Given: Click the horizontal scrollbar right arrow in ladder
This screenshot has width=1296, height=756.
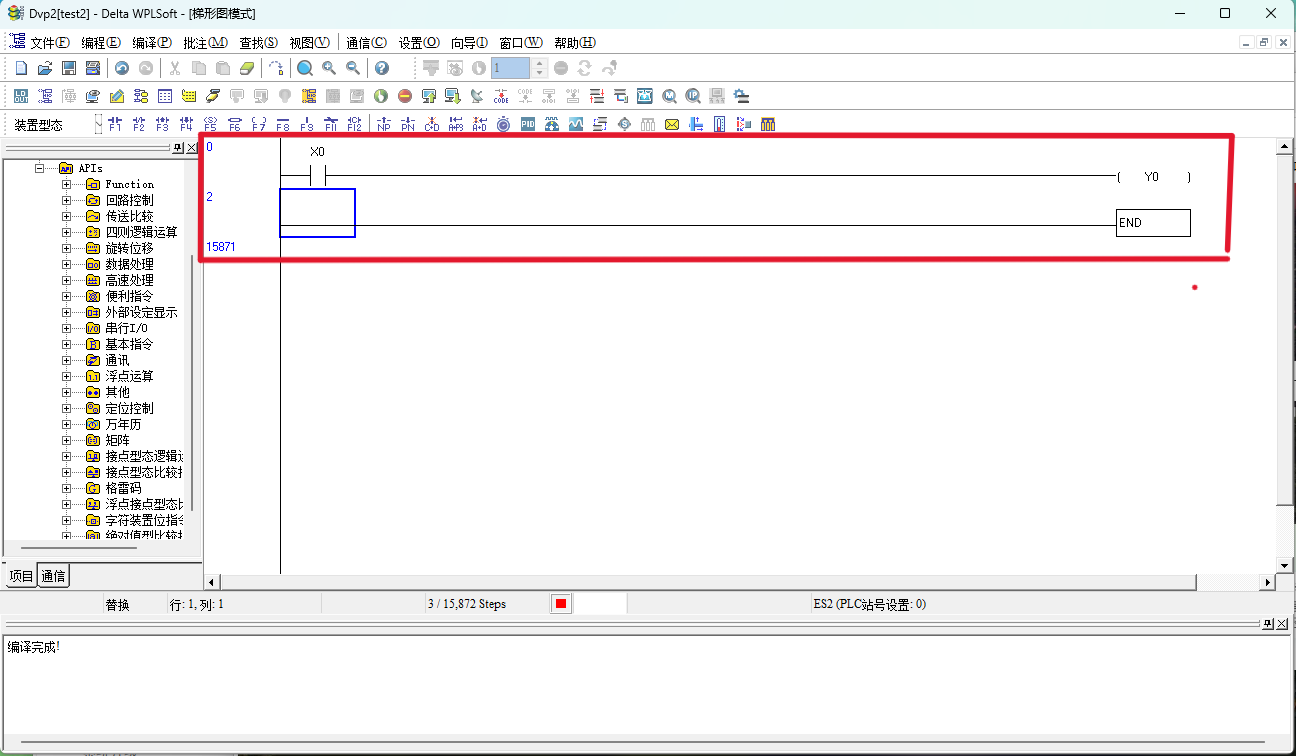Looking at the screenshot, I should [x=1268, y=582].
